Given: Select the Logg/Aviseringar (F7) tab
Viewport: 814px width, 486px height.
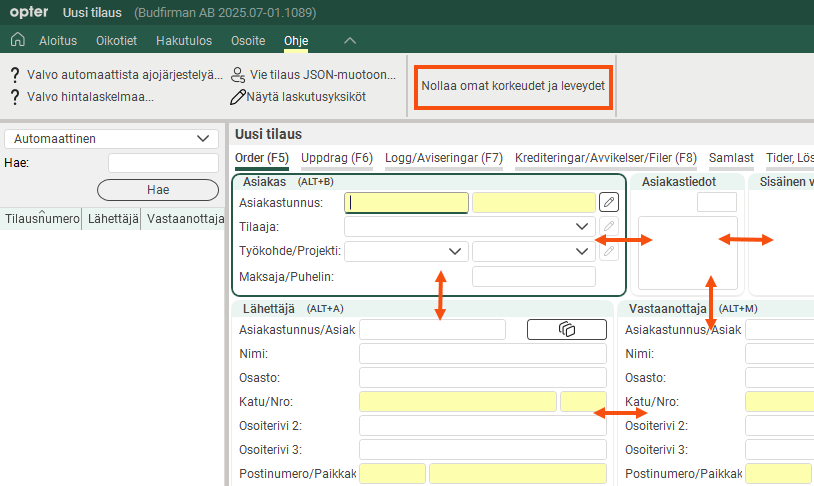Looking at the screenshot, I should coord(443,158).
